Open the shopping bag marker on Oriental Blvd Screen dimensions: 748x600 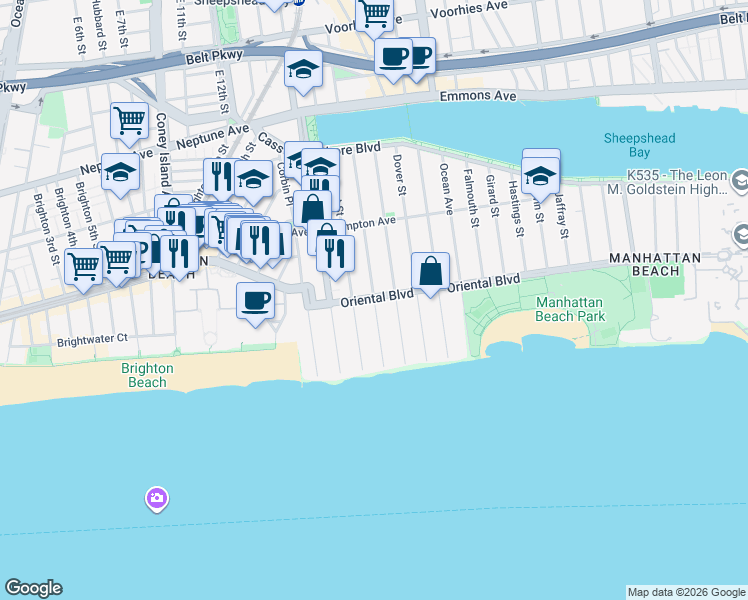pyautogui.click(x=430, y=272)
